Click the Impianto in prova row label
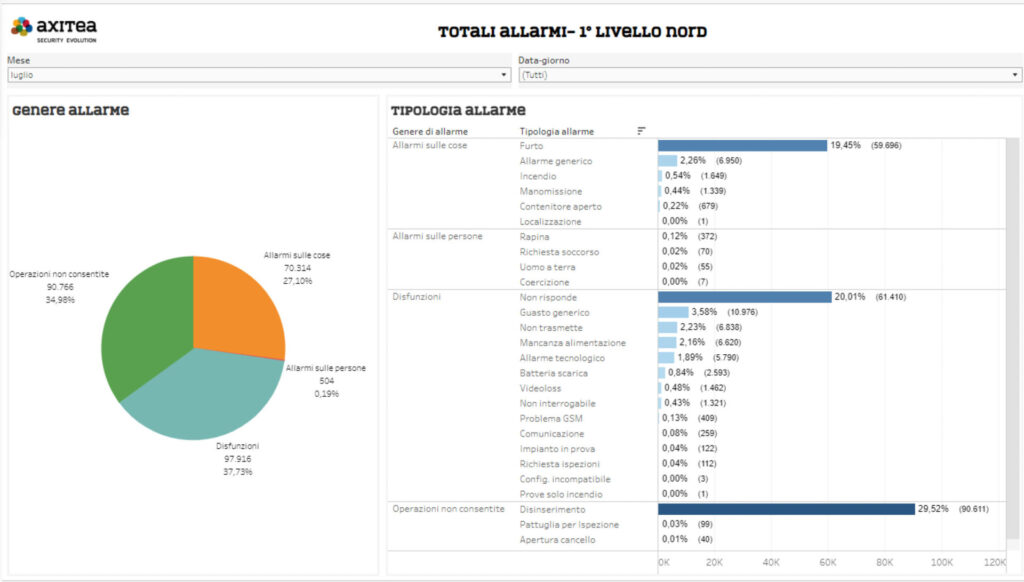1024x582 pixels. coord(557,449)
